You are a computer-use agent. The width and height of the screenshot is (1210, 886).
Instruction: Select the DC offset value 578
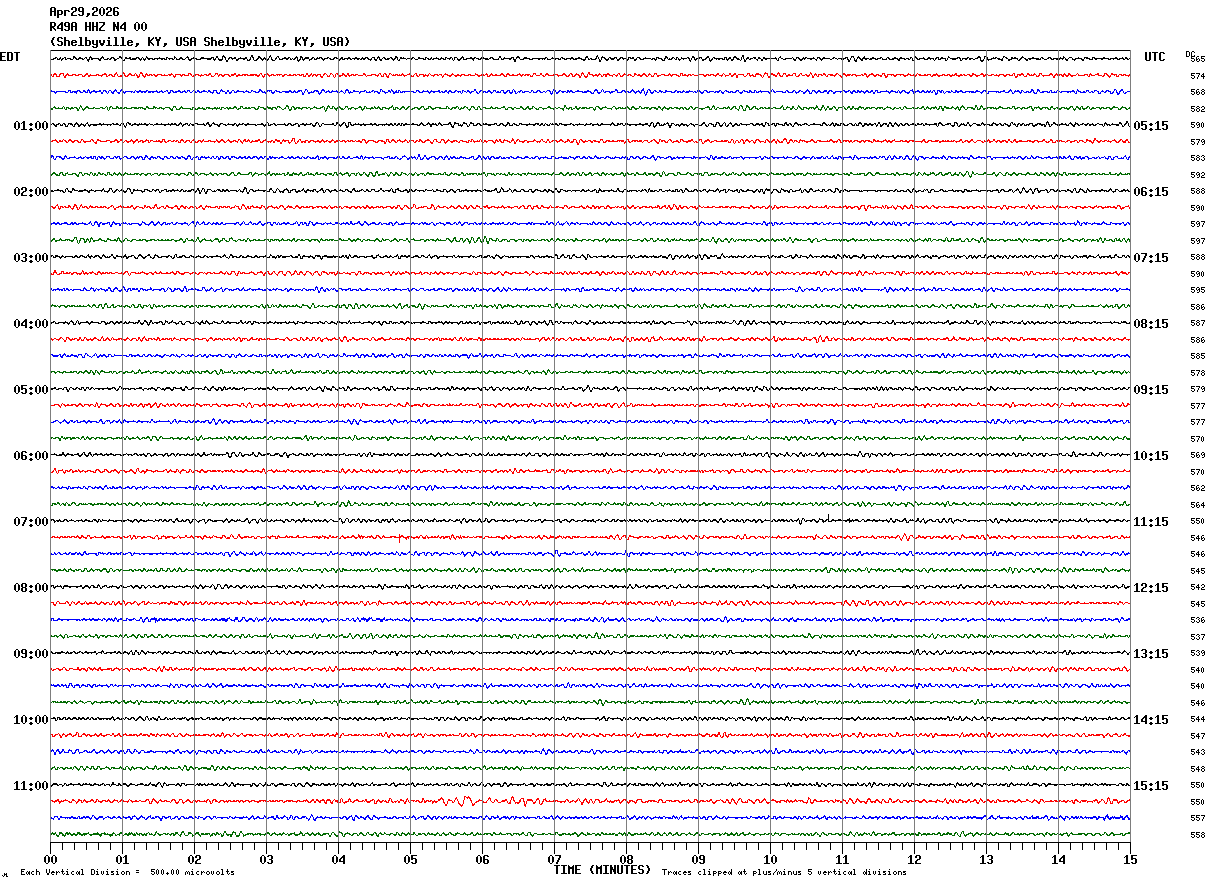pos(1197,373)
